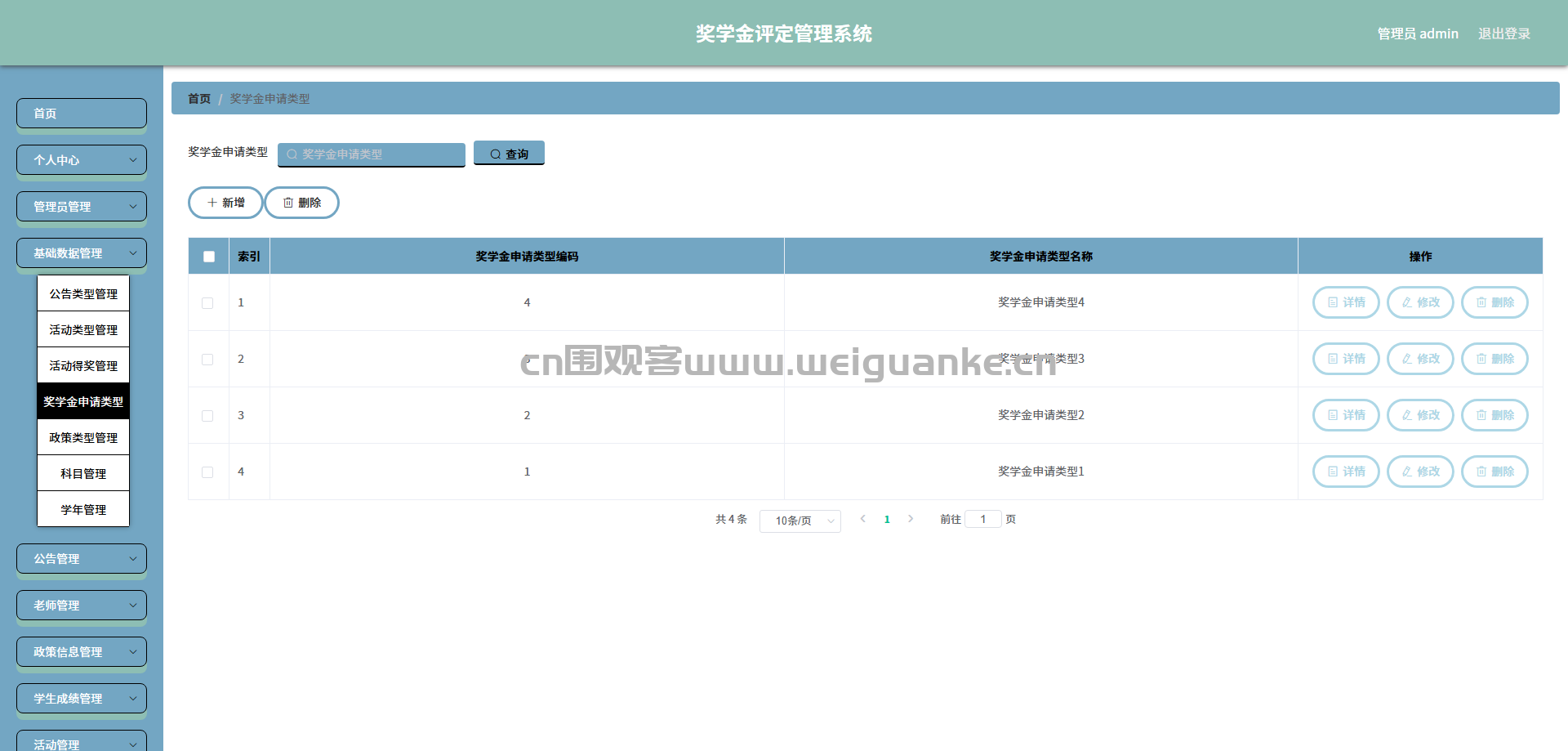Click the batch 删除 button above the table
Image resolution: width=1568 pixels, height=751 pixels.
click(301, 203)
